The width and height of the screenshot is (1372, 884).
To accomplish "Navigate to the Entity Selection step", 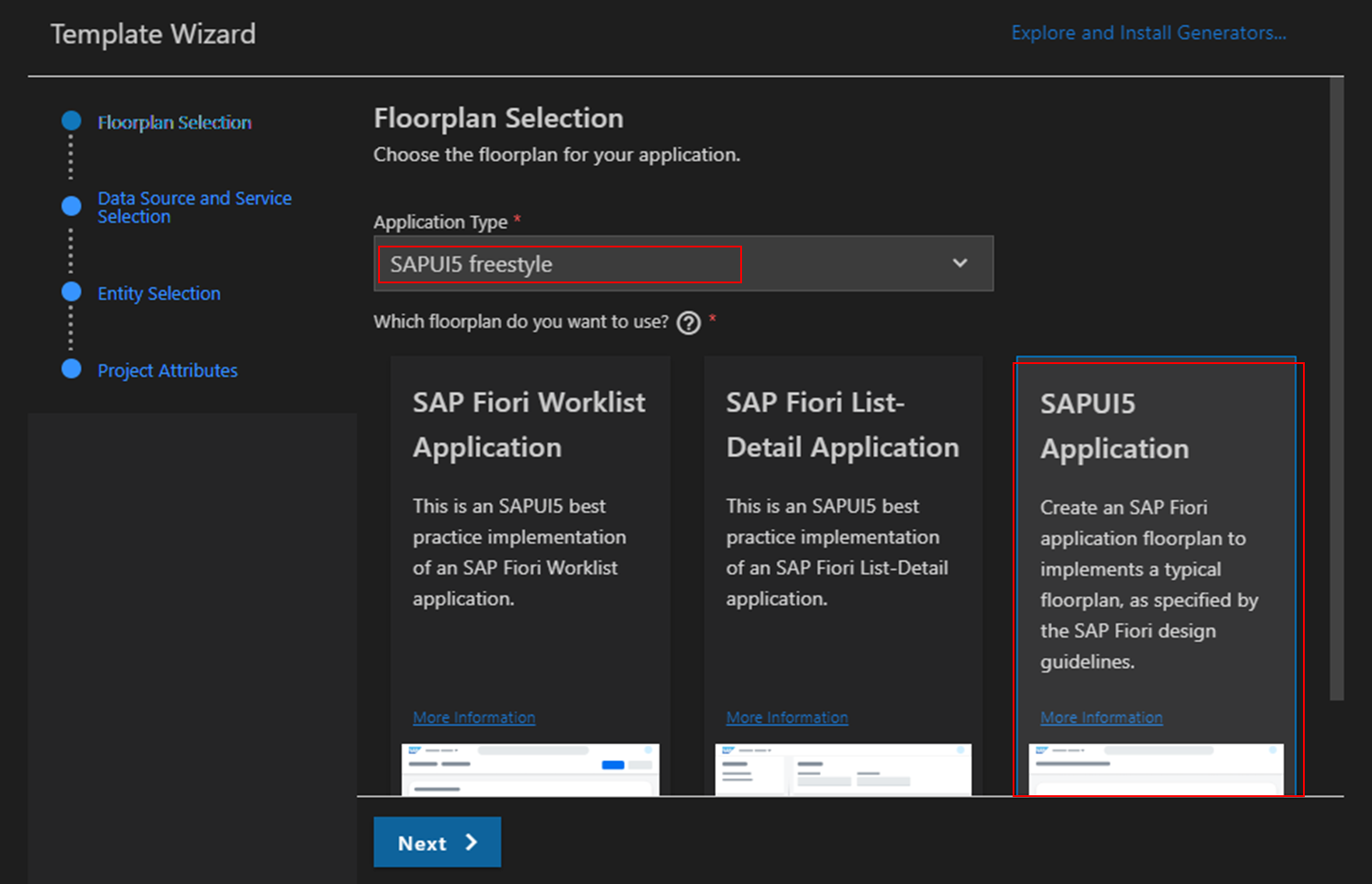I will 159,292.
